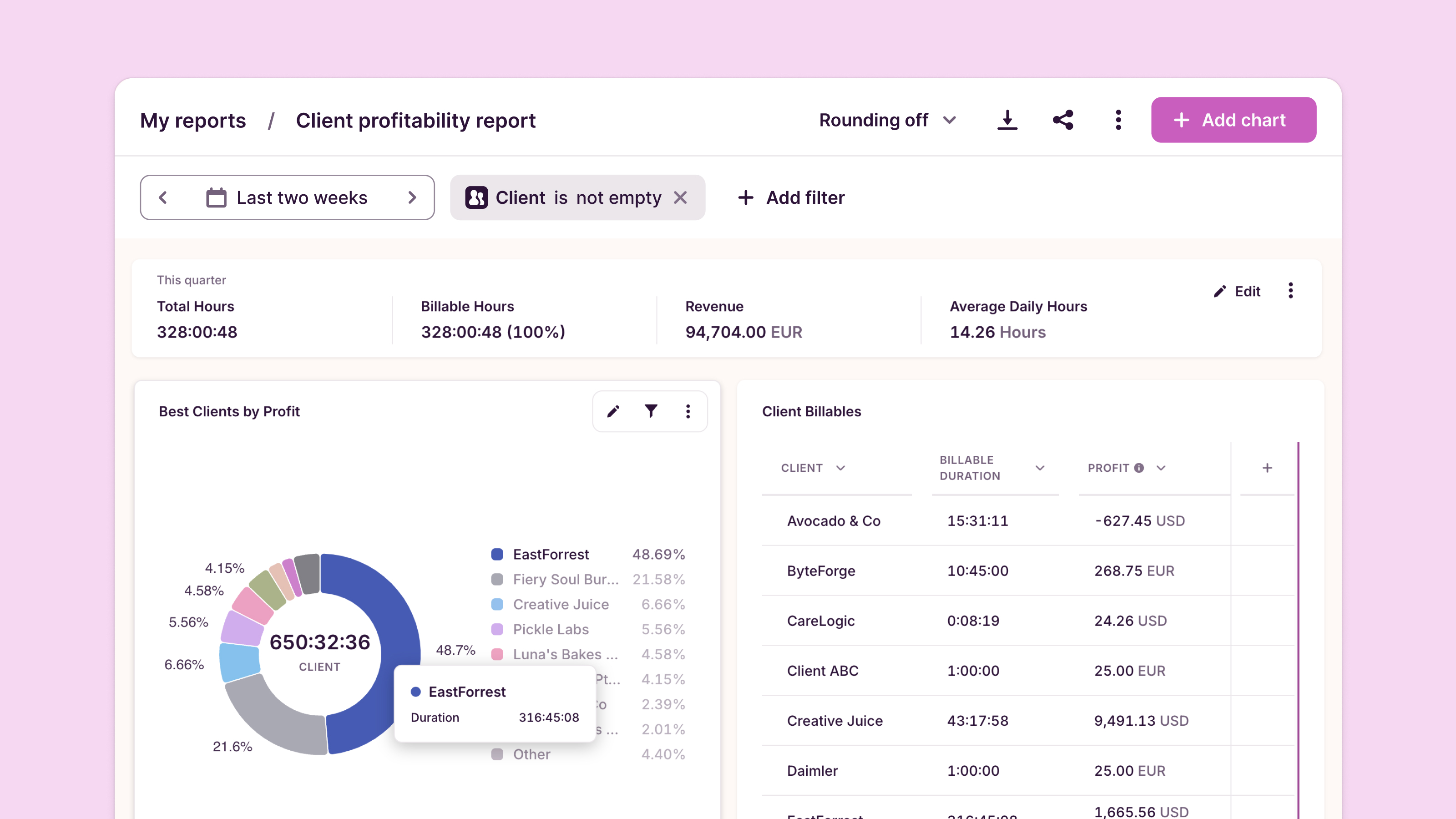This screenshot has width=1456, height=819.
Task: Add new column with plus icon
Action: click(x=1267, y=468)
